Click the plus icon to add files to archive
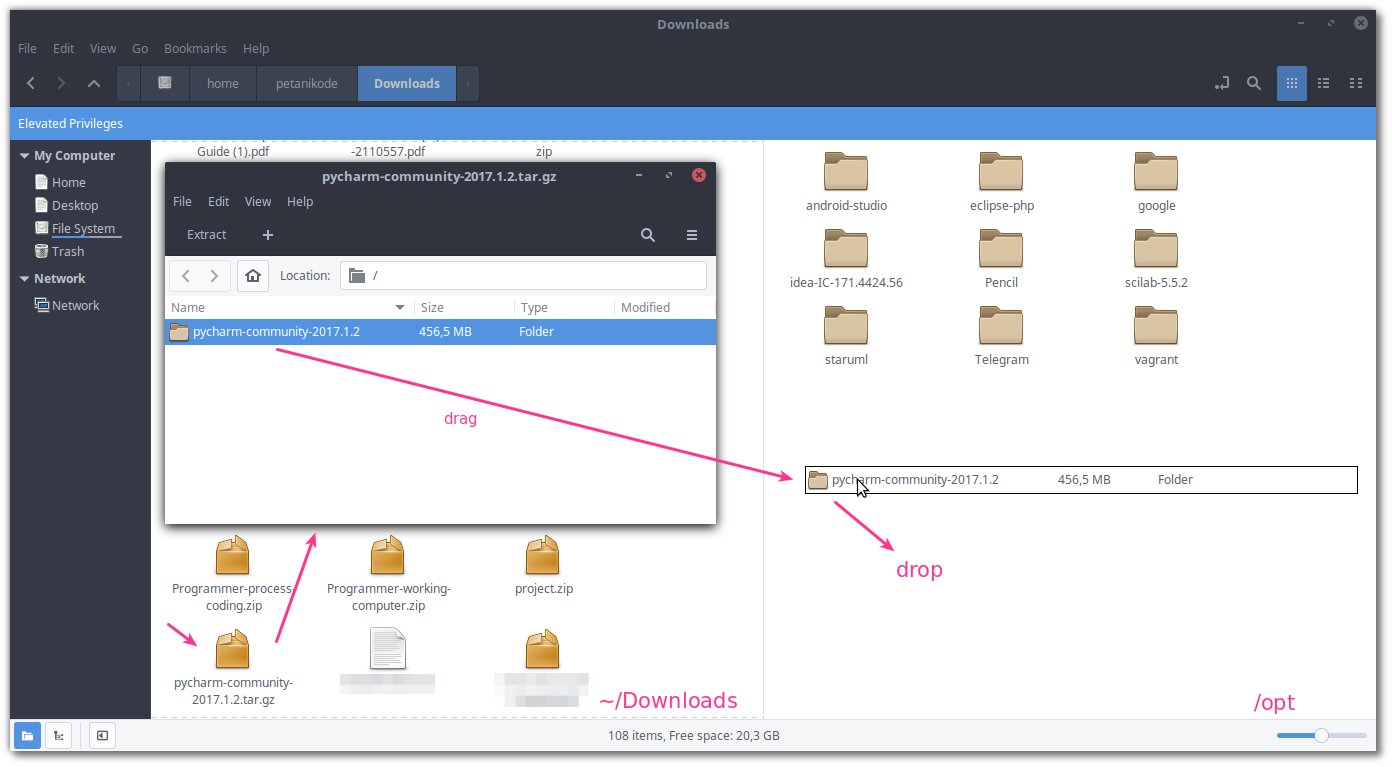The height and width of the screenshot is (767, 1392). pos(267,234)
